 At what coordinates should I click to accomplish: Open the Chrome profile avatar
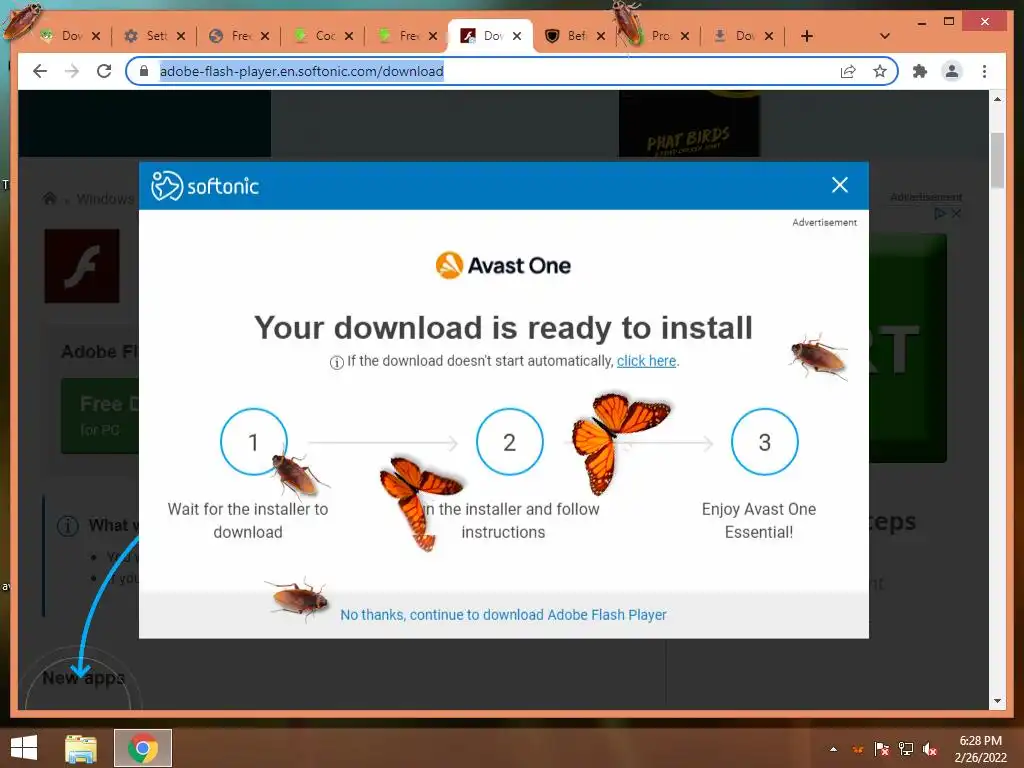click(x=952, y=71)
